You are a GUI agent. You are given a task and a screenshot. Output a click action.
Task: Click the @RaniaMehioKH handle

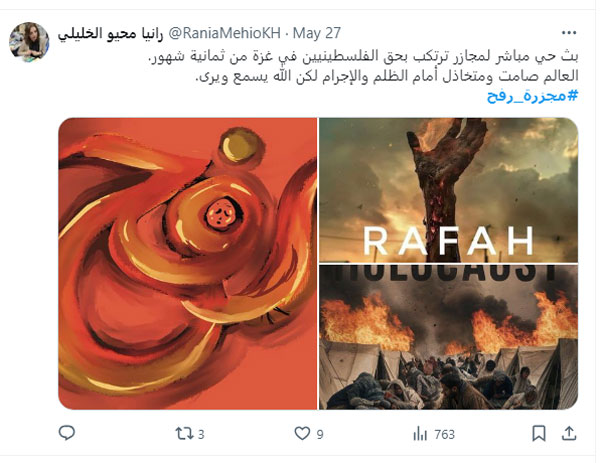(x=225, y=33)
